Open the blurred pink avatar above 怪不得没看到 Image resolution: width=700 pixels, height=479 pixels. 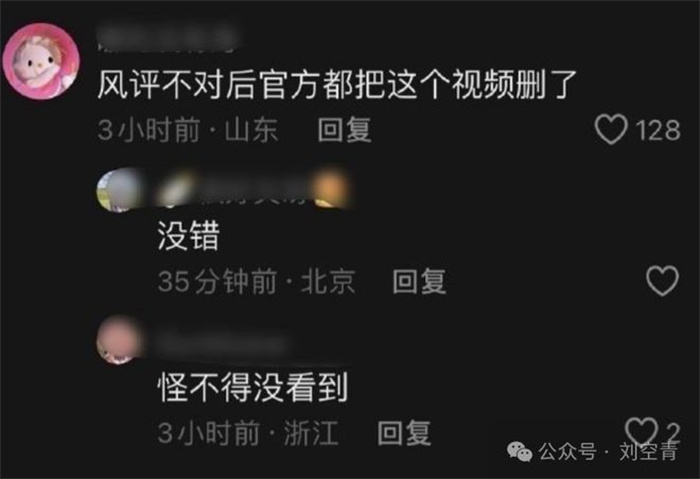119,340
